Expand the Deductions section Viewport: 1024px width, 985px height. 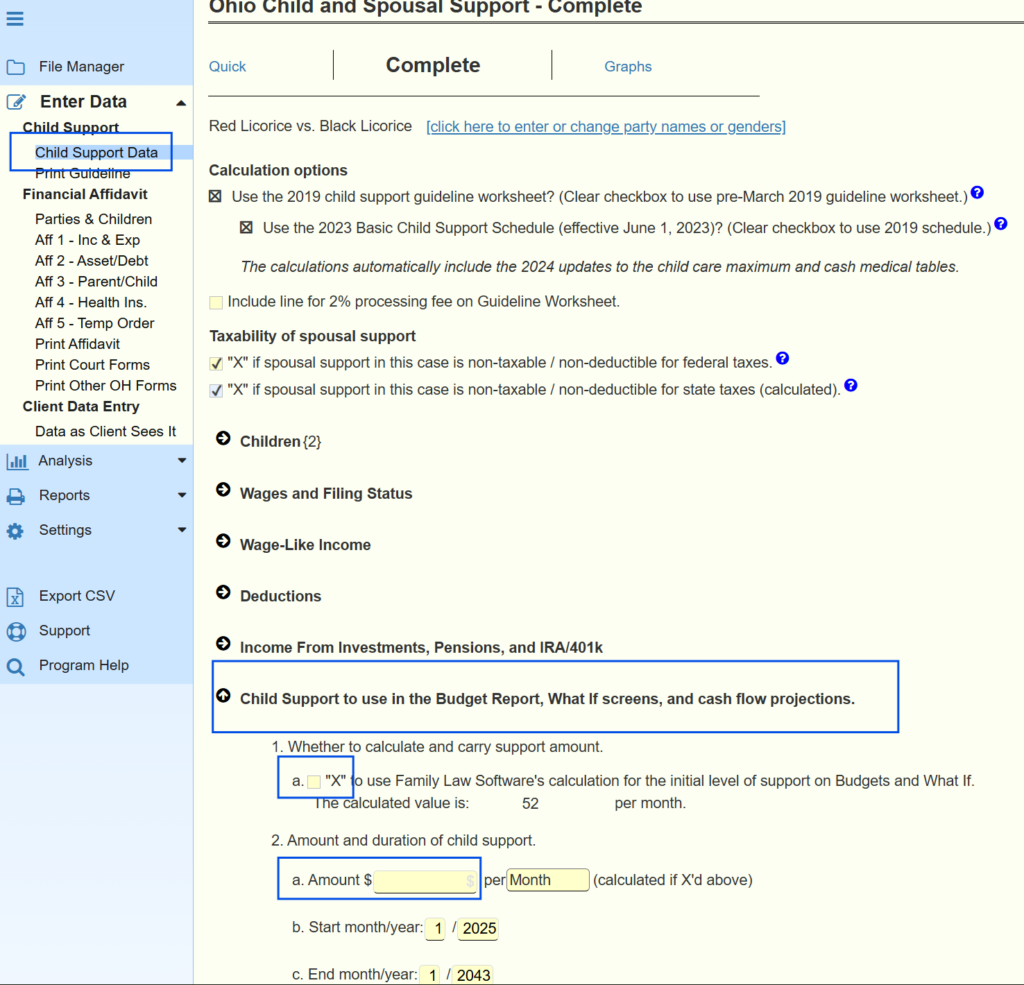(x=223, y=592)
